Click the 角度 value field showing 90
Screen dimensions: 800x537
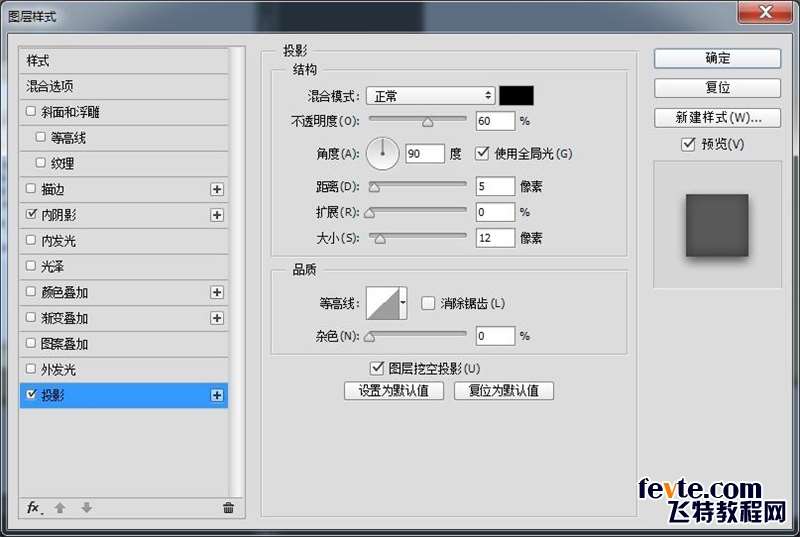coord(425,154)
